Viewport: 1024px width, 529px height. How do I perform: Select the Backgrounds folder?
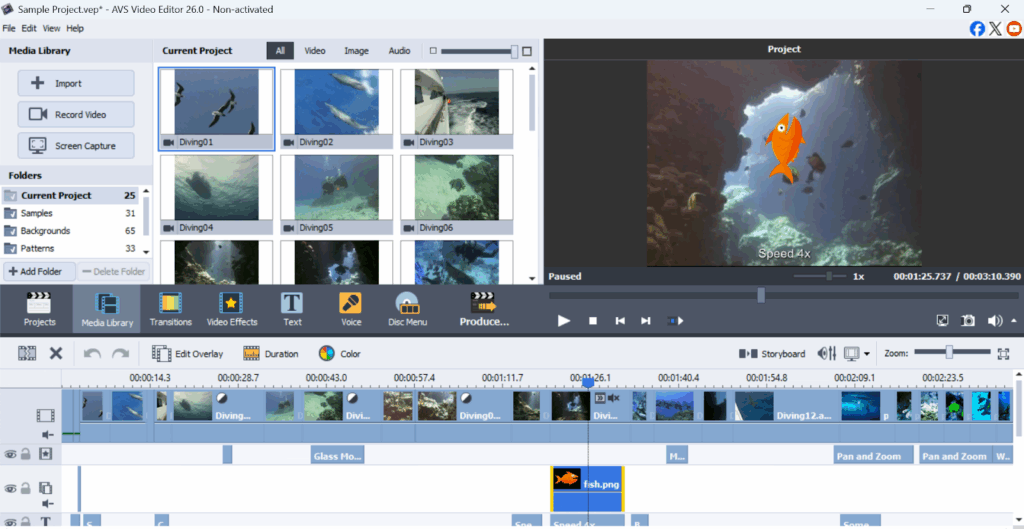click(x=71, y=231)
